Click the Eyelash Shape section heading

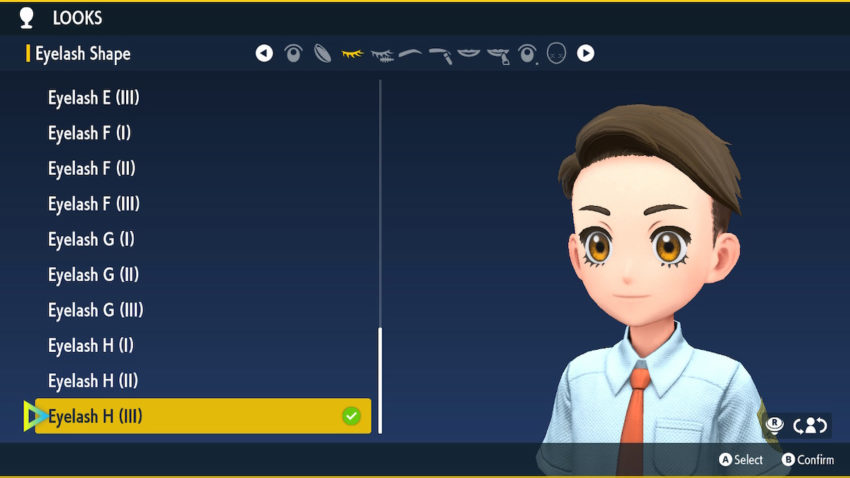[x=83, y=54]
